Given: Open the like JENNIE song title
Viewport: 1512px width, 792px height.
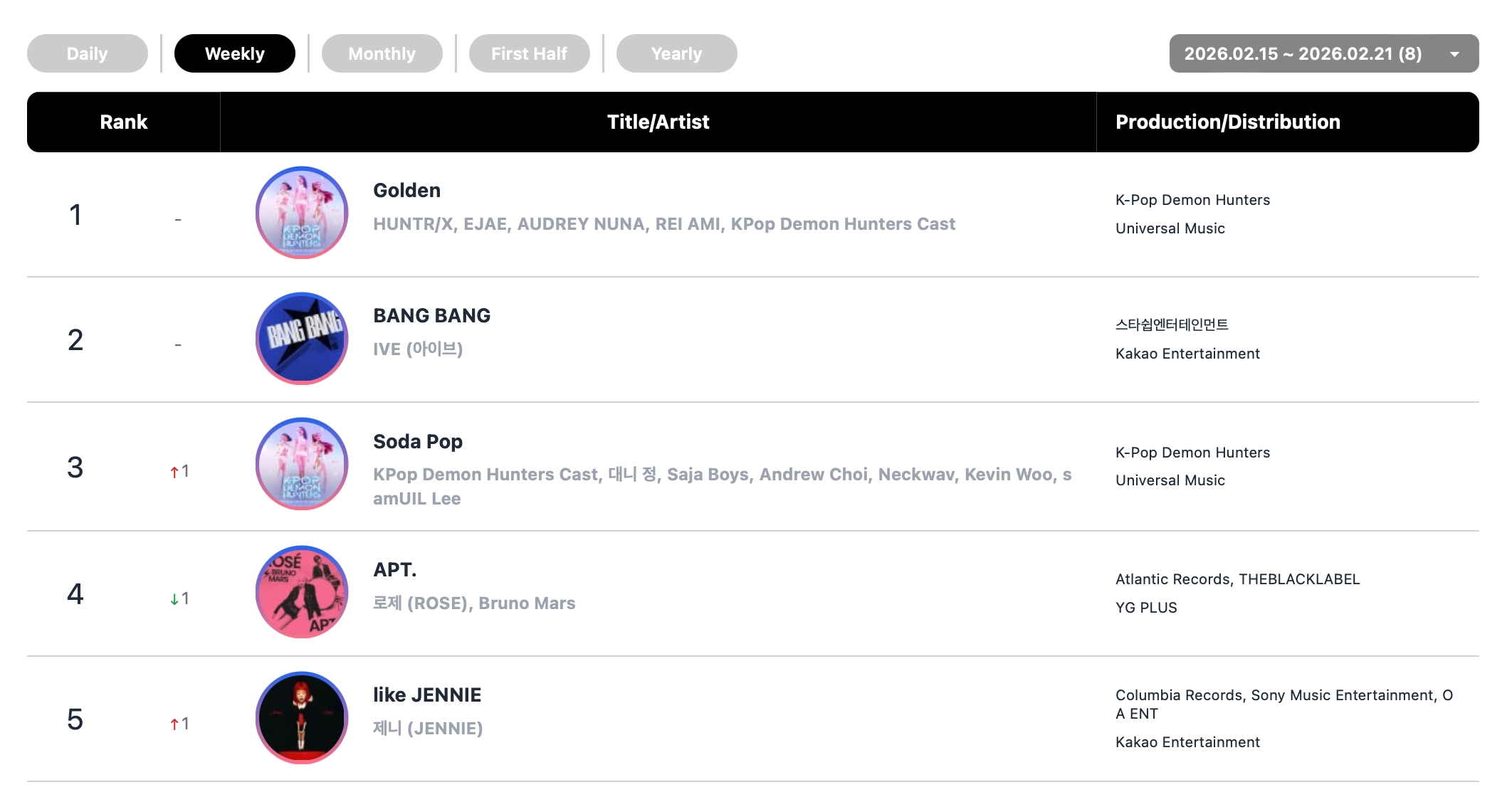Looking at the screenshot, I should pos(427,695).
